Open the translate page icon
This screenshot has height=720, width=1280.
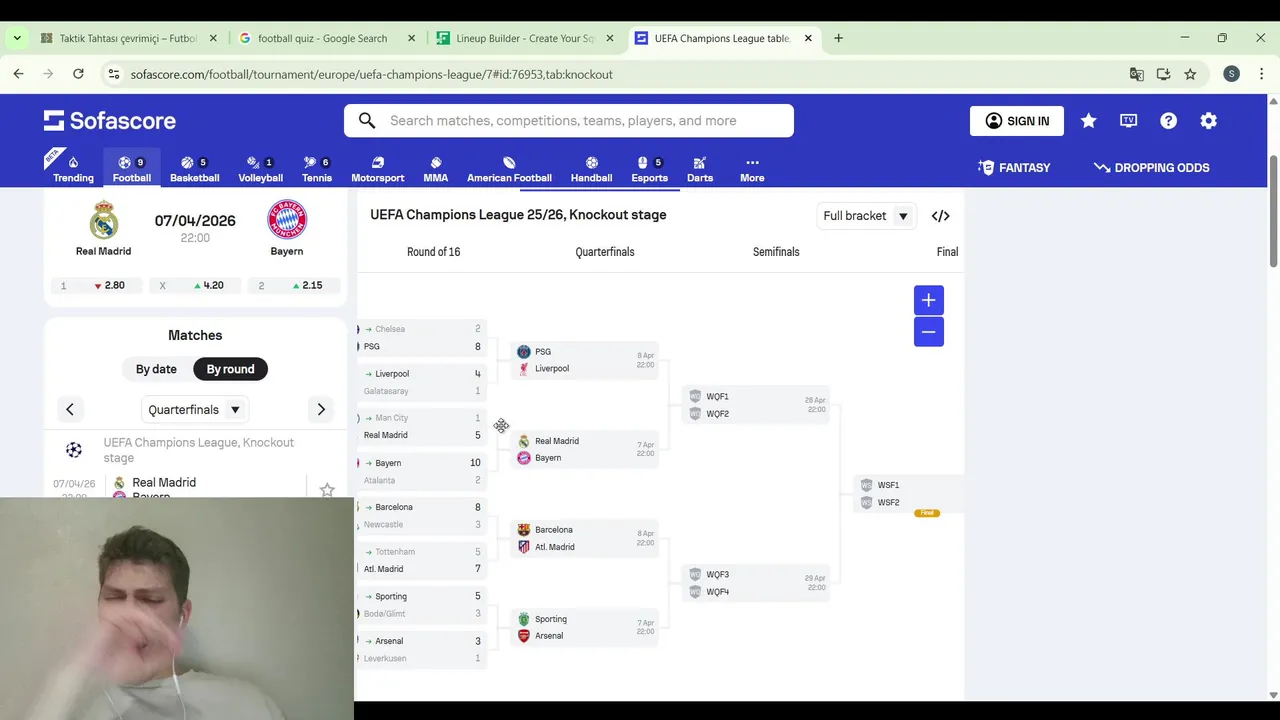coord(1137,74)
